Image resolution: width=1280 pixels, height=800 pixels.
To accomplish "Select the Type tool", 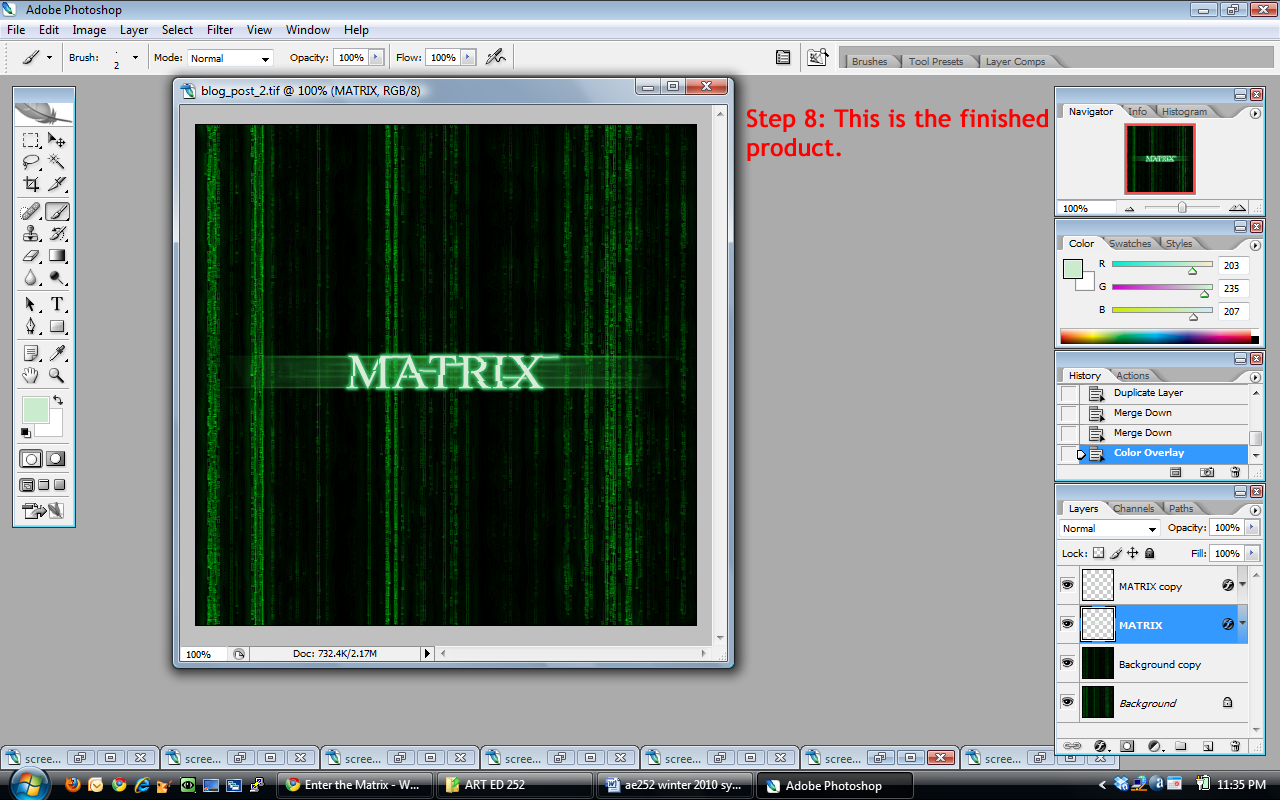I will click(x=57, y=304).
